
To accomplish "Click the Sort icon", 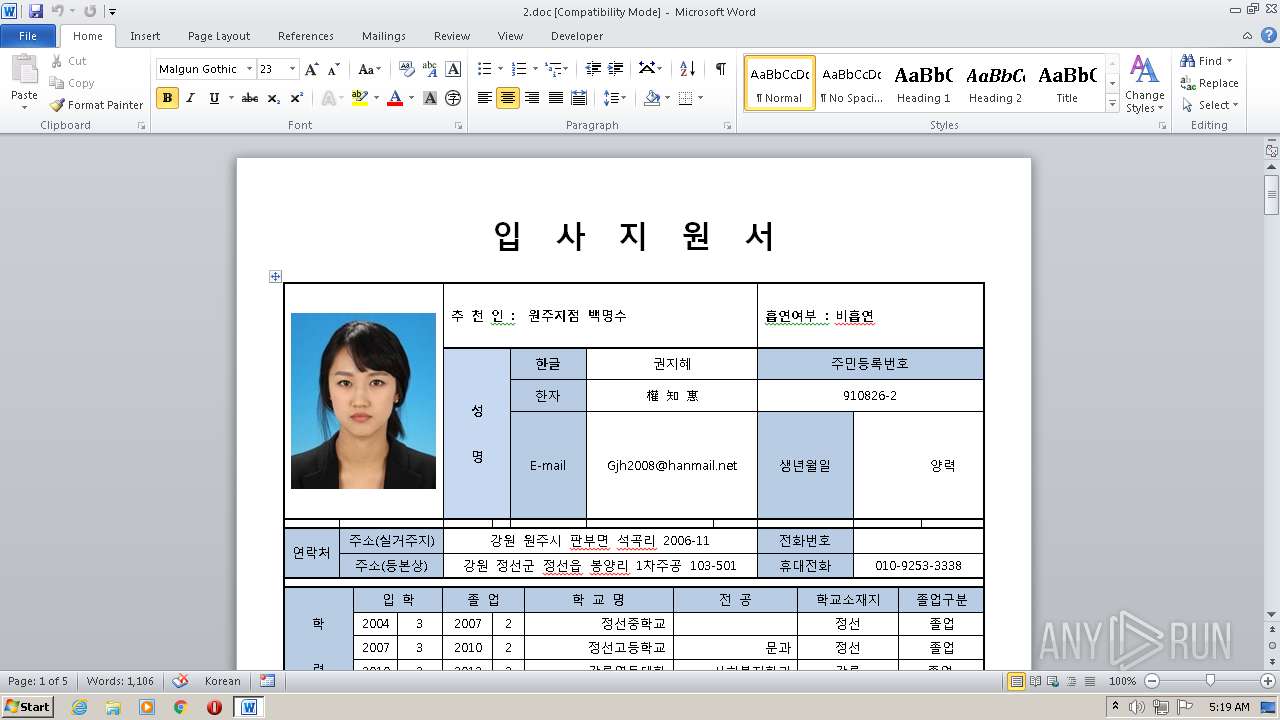I will tap(687, 69).
